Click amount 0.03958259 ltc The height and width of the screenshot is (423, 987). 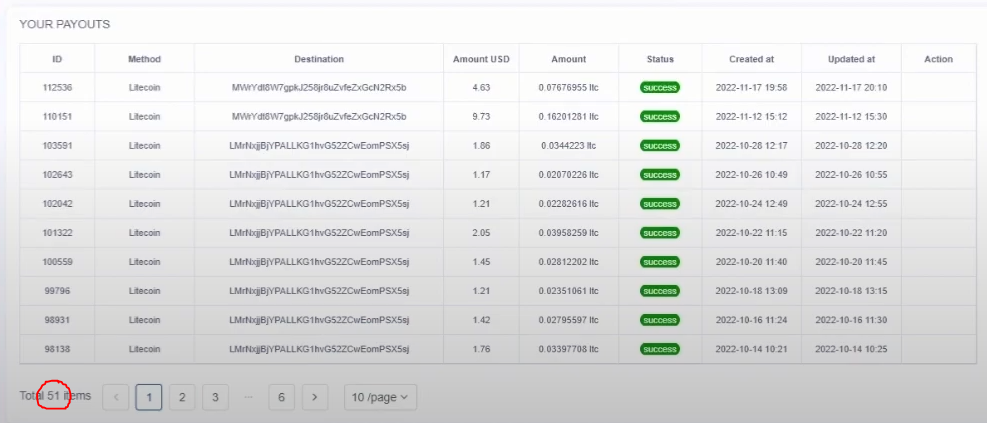pos(568,232)
